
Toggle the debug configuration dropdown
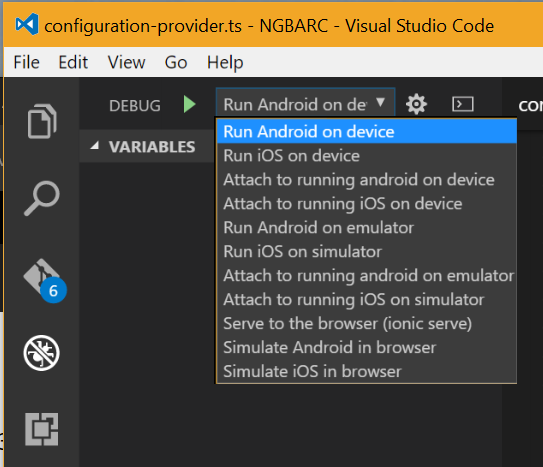click(x=305, y=104)
